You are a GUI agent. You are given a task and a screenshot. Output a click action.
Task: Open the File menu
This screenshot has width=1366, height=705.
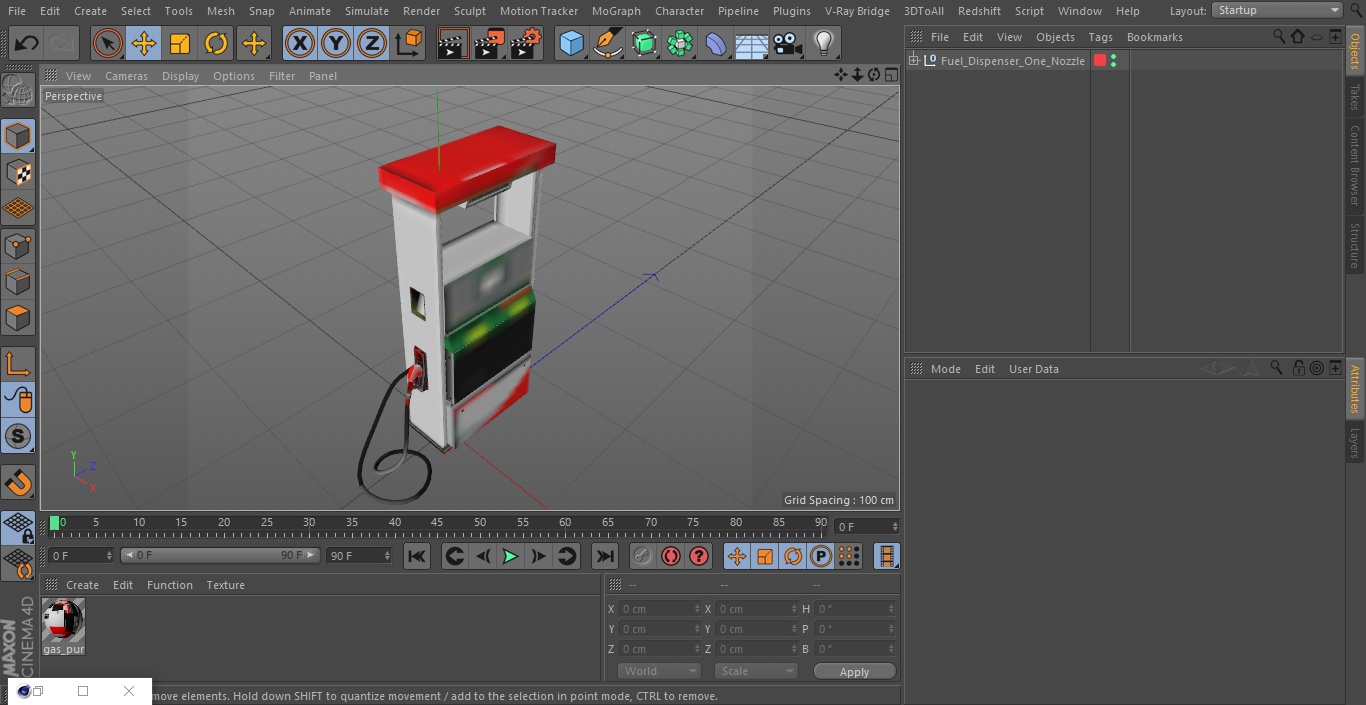(x=17, y=11)
